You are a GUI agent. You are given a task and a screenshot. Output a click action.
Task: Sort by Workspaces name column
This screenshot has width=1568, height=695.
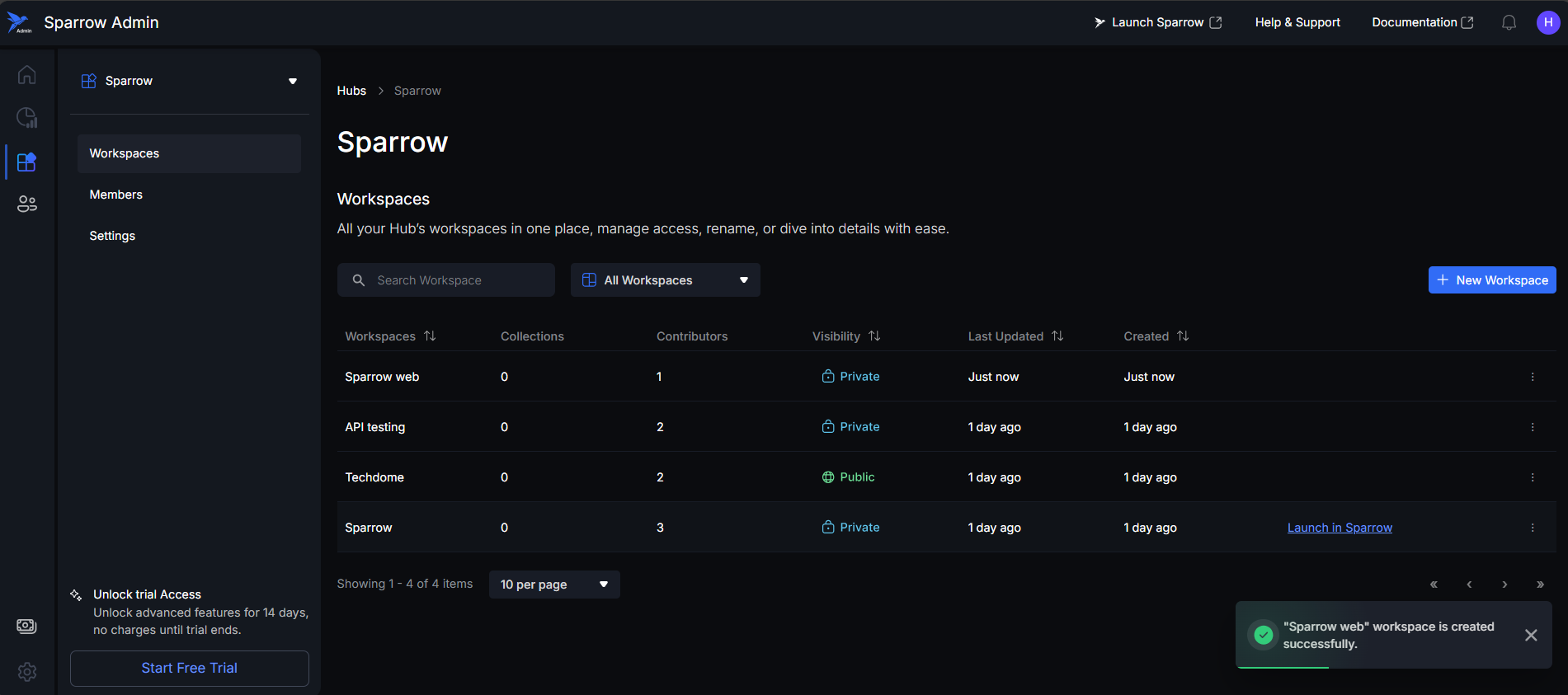(430, 336)
